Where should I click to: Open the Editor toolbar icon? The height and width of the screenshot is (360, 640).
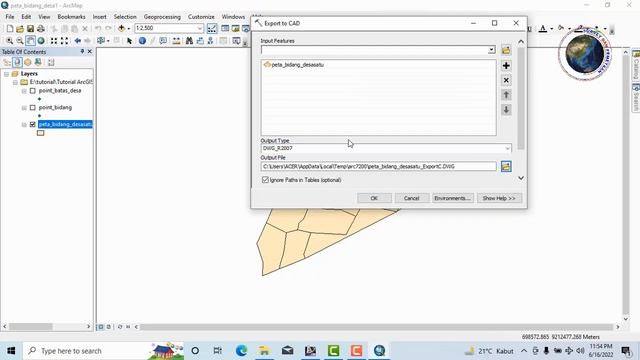click(212, 28)
